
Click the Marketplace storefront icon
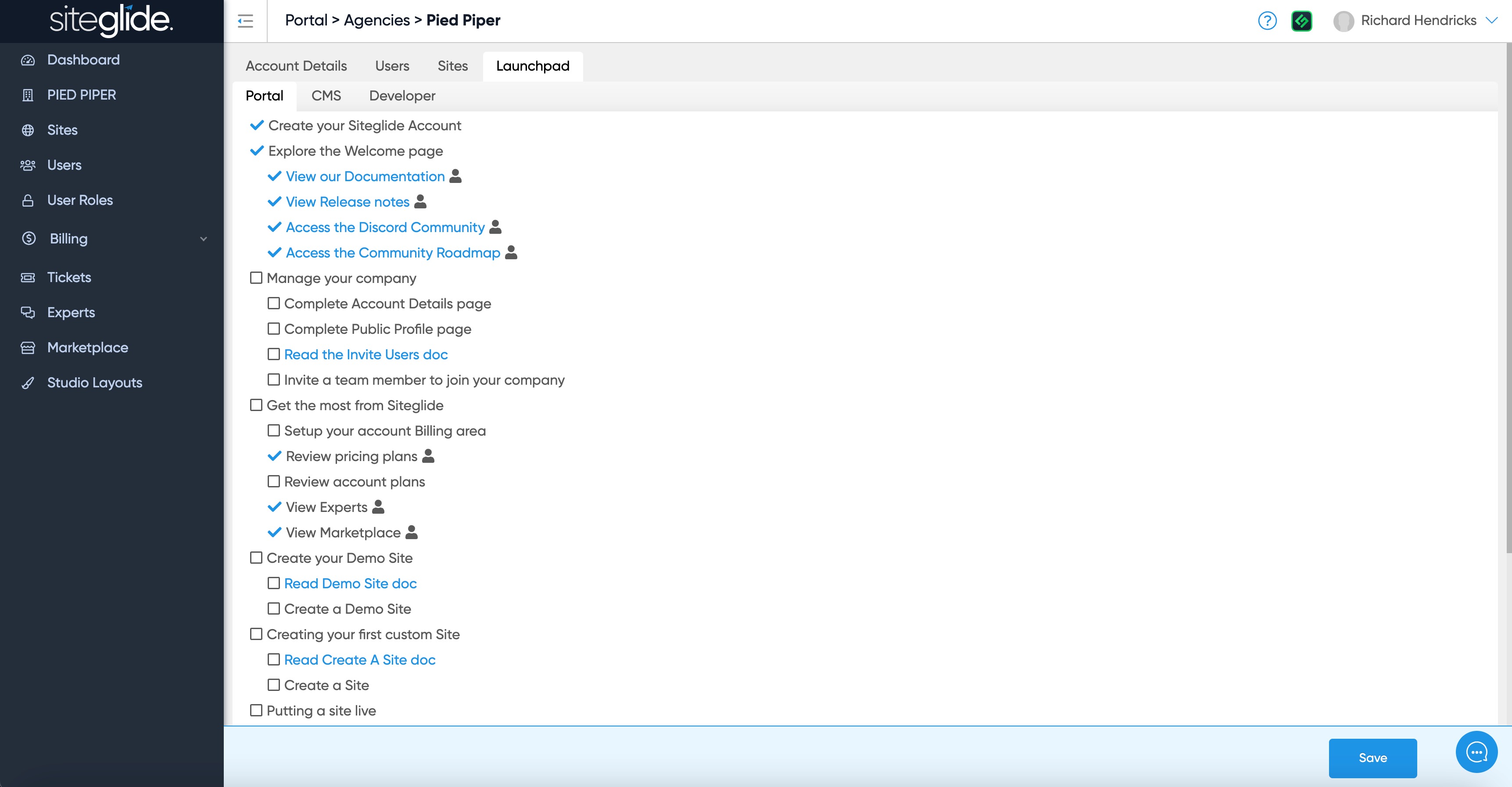click(28, 348)
